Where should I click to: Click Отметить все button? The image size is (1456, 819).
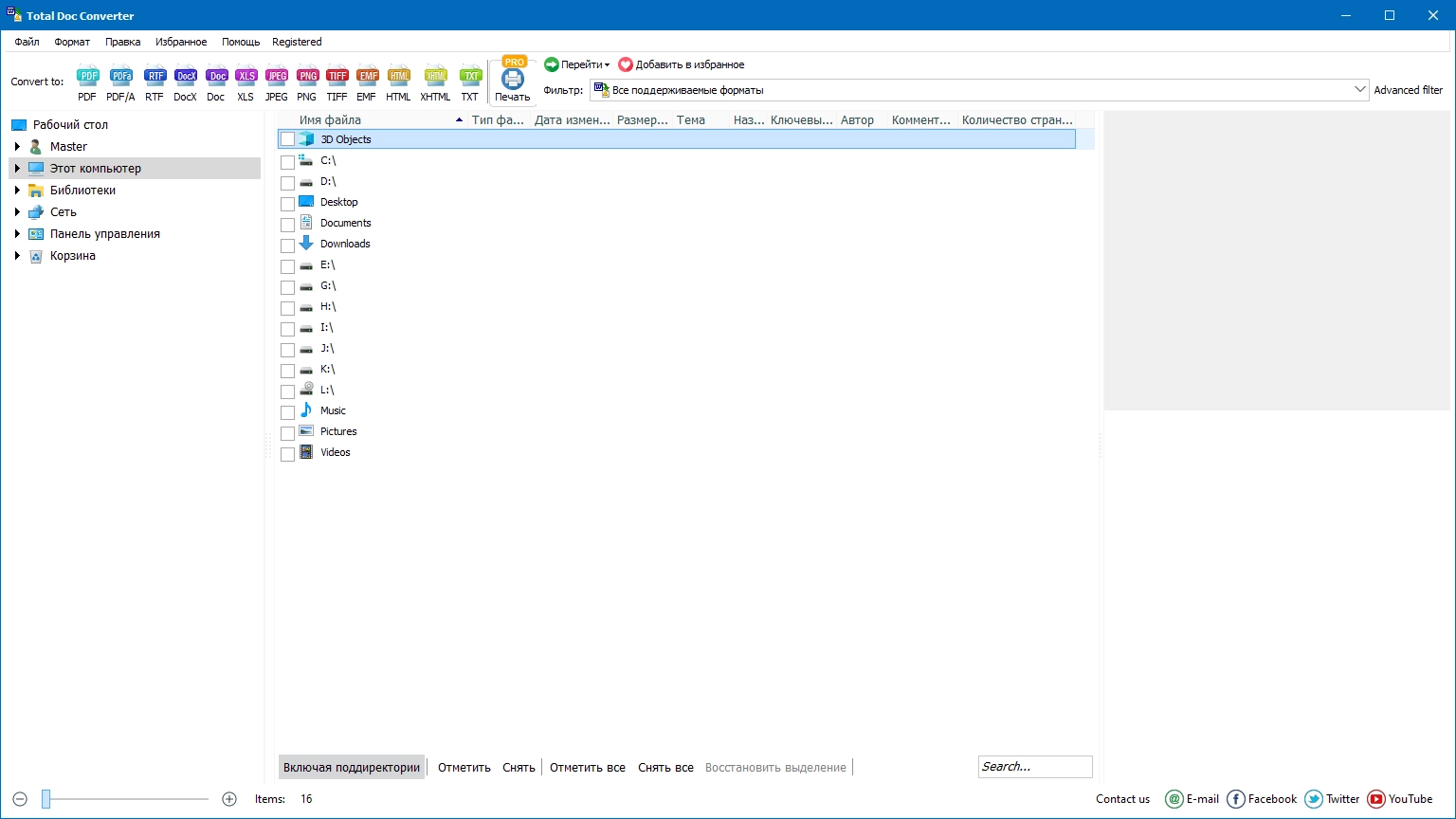pos(588,768)
